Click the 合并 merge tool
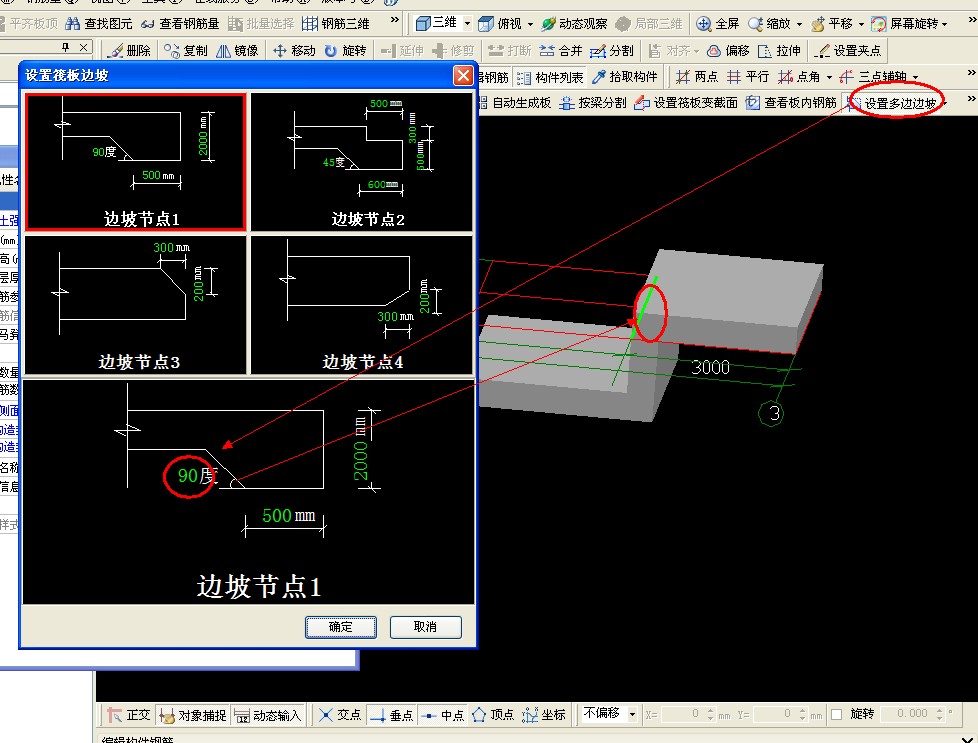 coord(561,51)
